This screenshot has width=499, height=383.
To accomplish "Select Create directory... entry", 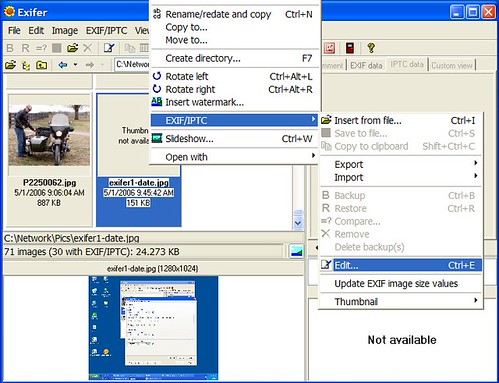I will (x=234, y=58).
